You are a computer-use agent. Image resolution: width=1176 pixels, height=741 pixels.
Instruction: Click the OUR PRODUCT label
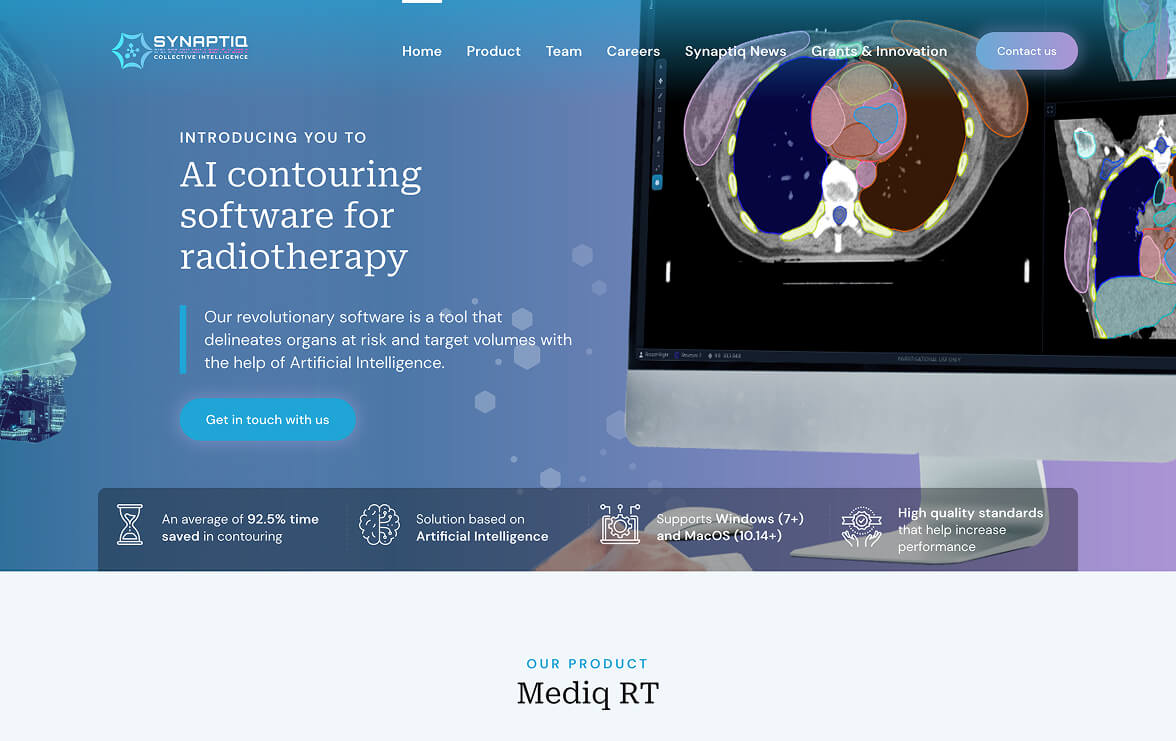(x=588, y=664)
